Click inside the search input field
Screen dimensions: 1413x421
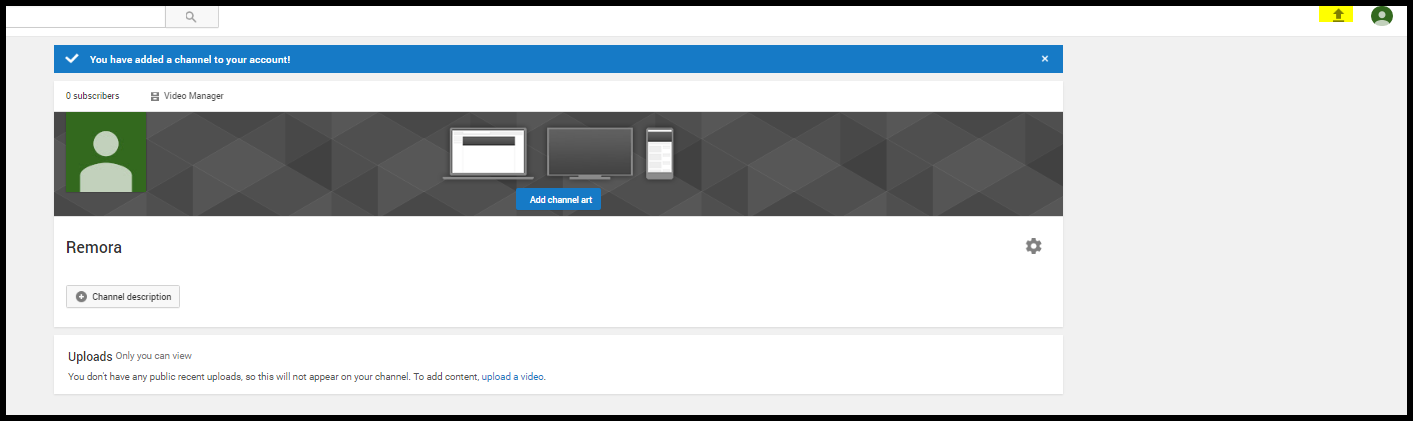pyautogui.click(x=84, y=17)
